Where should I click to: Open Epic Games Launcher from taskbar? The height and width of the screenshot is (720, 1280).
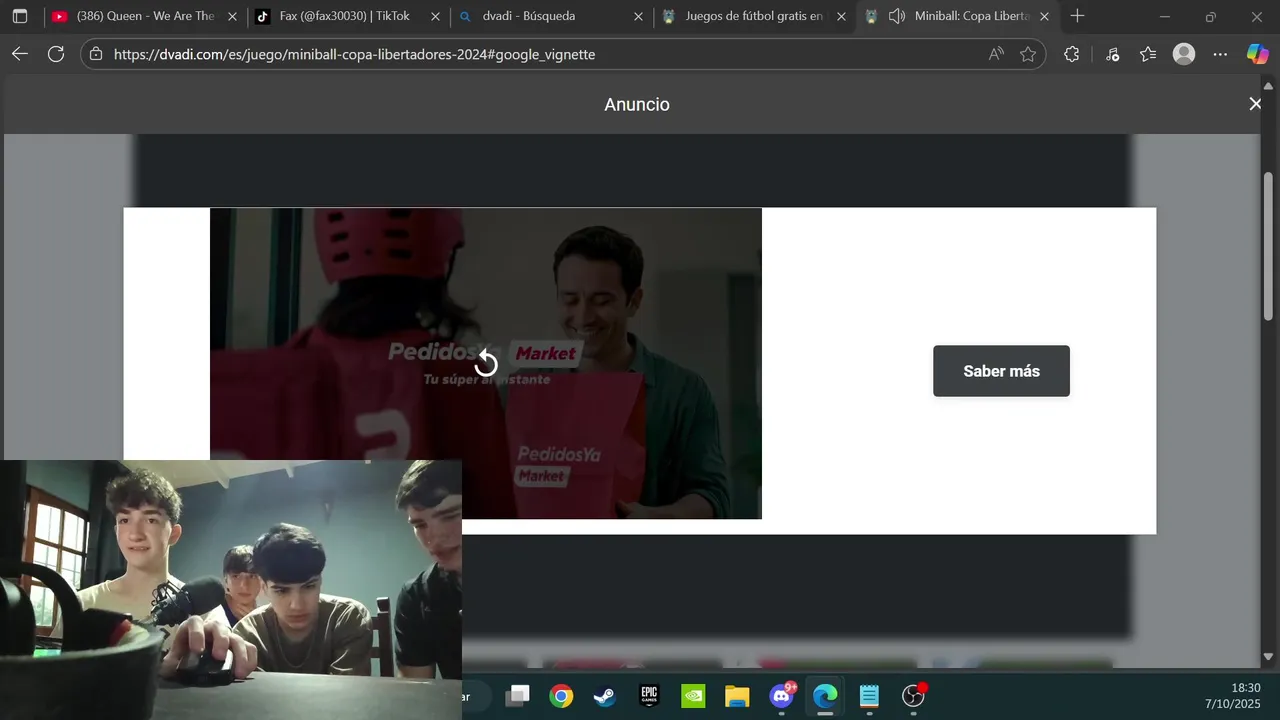coord(649,696)
